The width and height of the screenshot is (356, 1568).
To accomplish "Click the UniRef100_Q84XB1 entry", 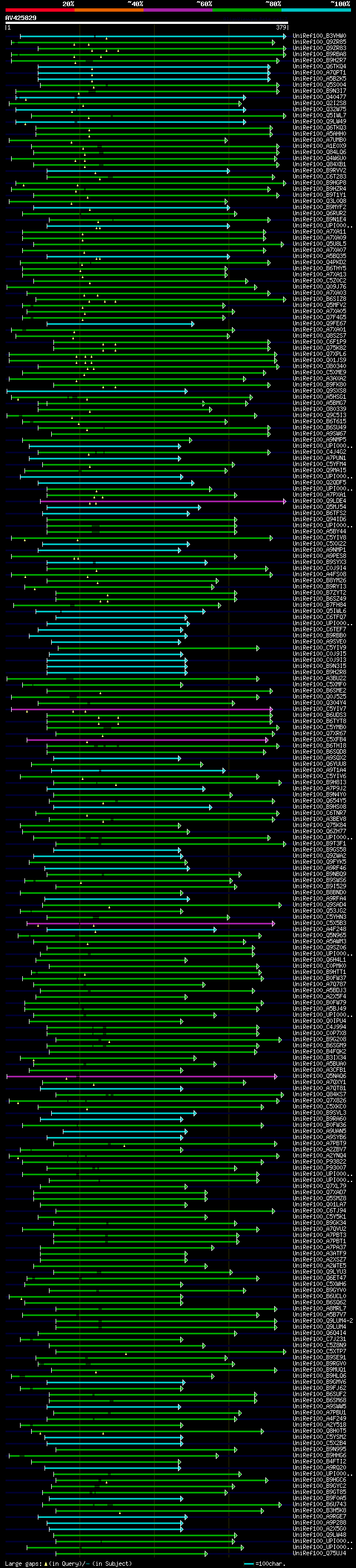I will tap(319, 164).
